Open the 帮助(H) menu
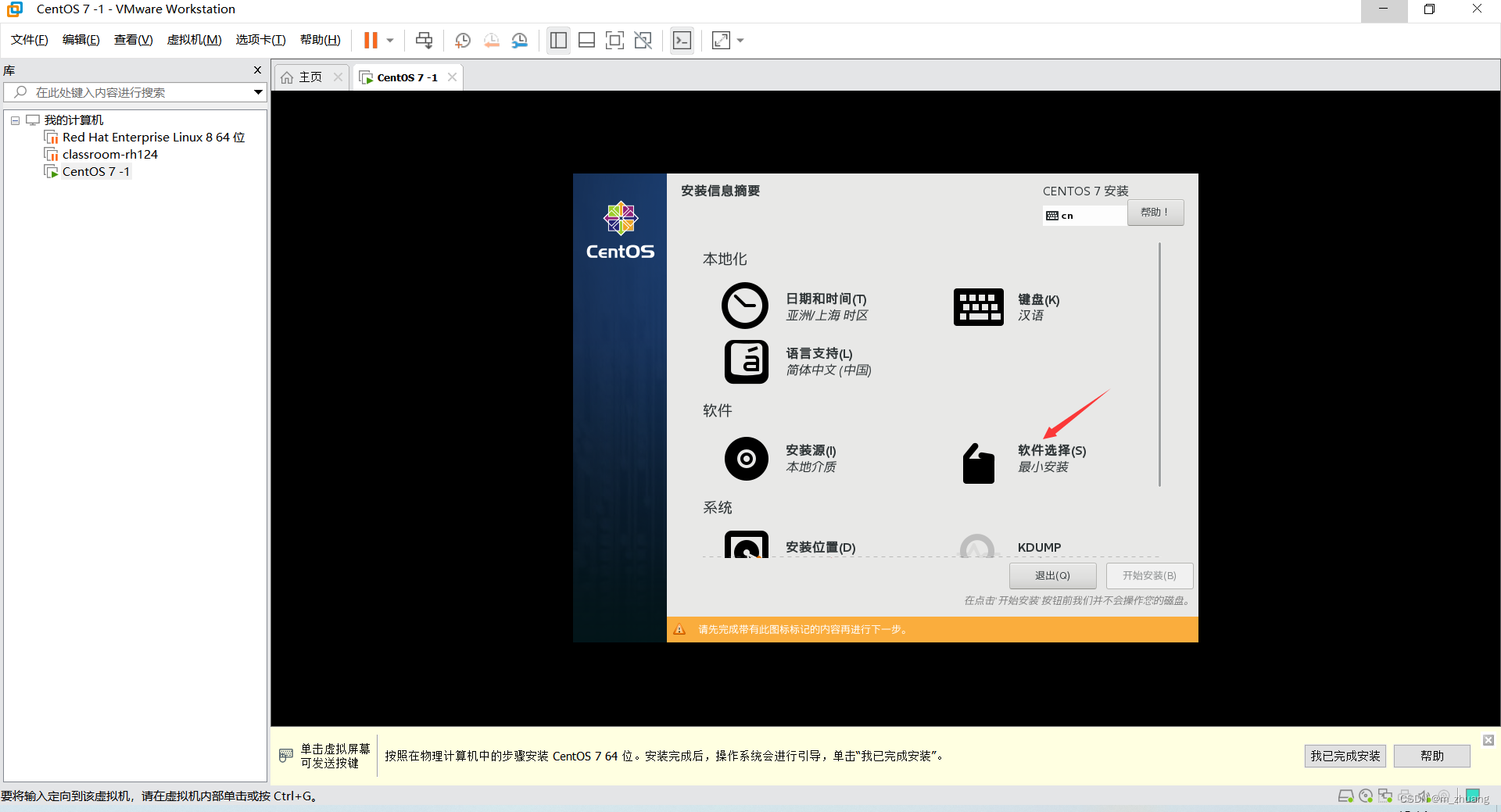Viewport: 1501px width, 812px height. [x=321, y=40]
